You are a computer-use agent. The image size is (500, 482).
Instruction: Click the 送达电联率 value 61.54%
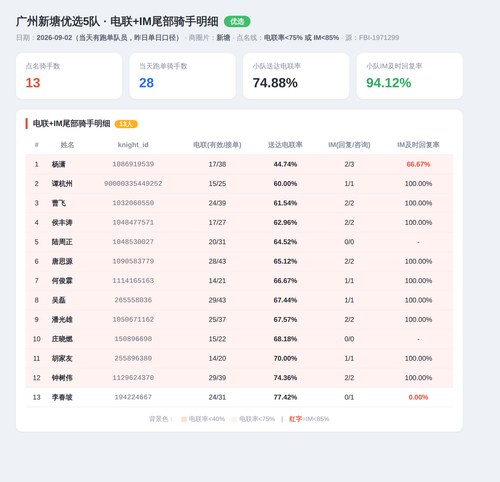coord(285,203)
